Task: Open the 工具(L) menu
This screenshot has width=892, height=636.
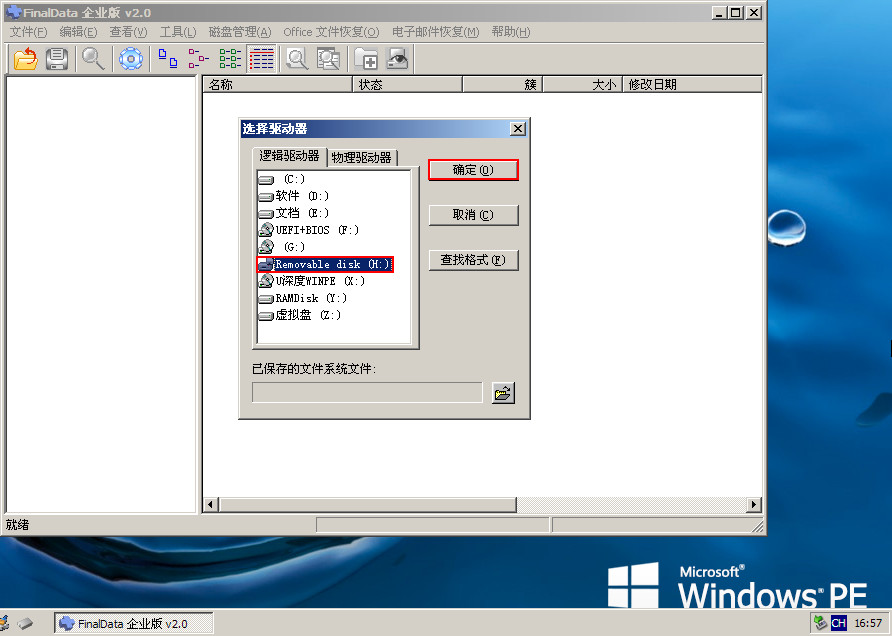Action: click(x=178, y=32)
